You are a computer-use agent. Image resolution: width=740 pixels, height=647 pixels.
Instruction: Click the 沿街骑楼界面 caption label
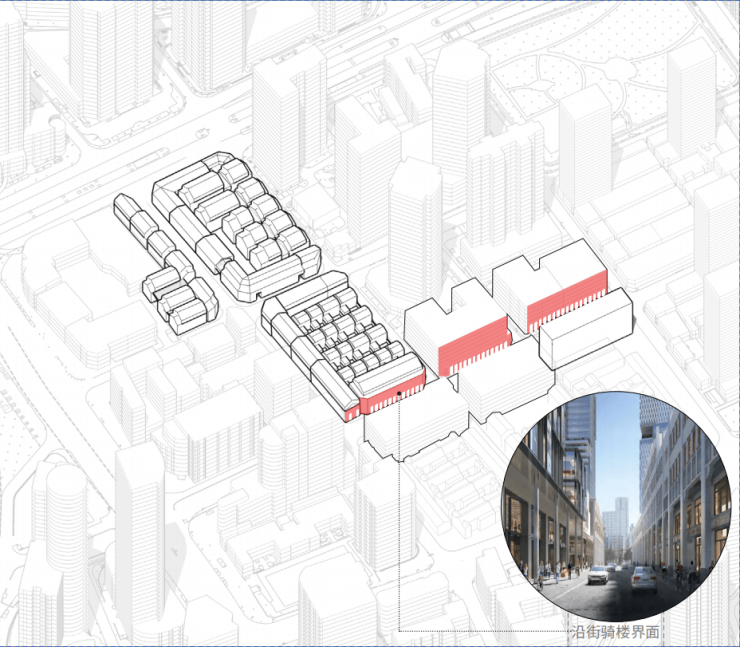click(612, 632)
